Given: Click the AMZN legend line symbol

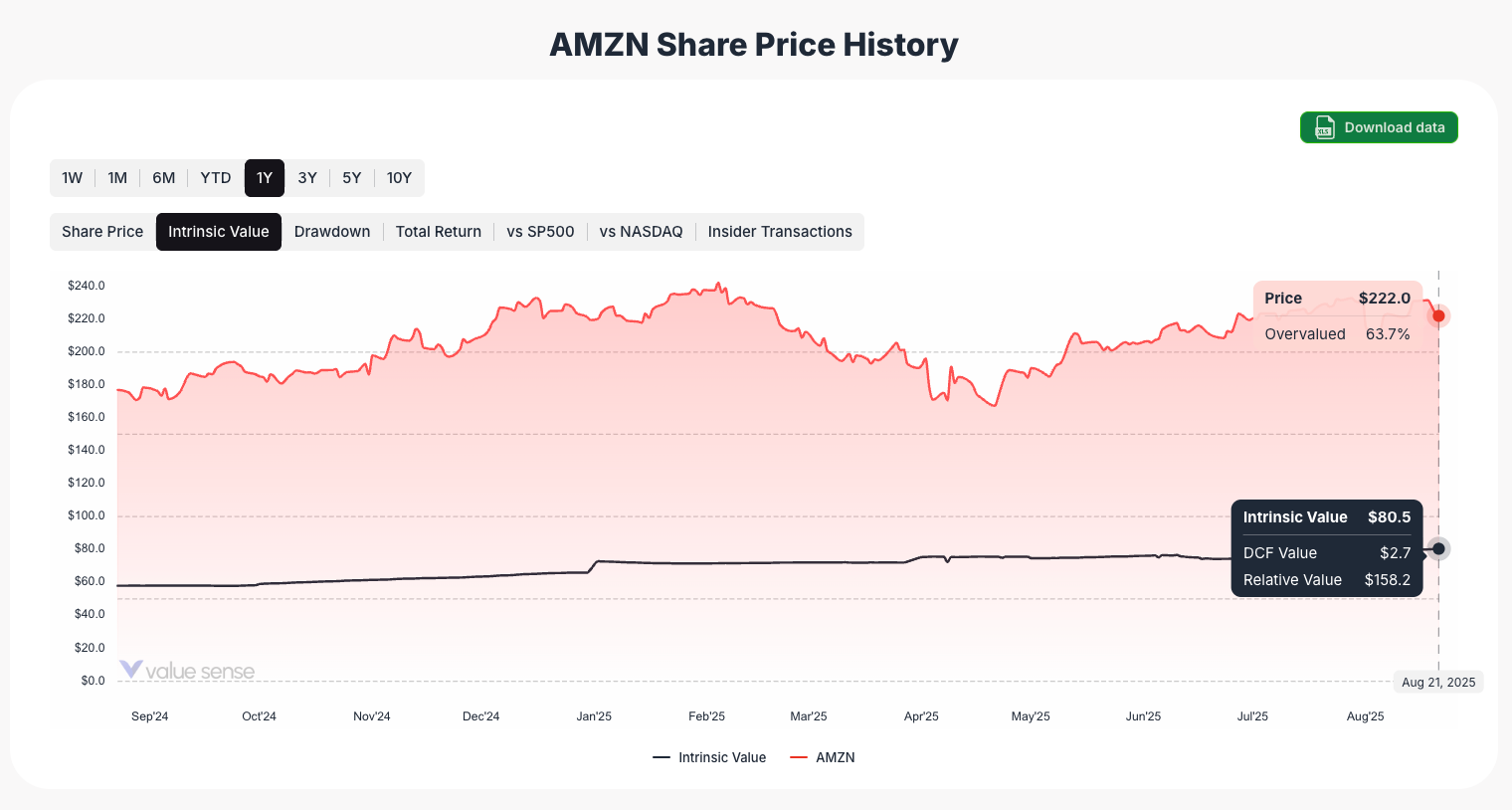Looking at the screenshot, I should coord(798,757).
